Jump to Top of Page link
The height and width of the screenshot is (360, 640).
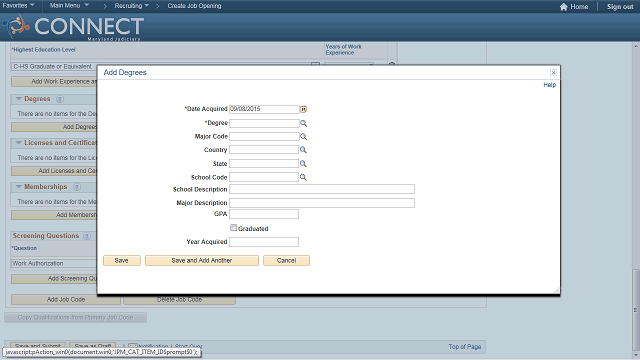click(464, 347)
